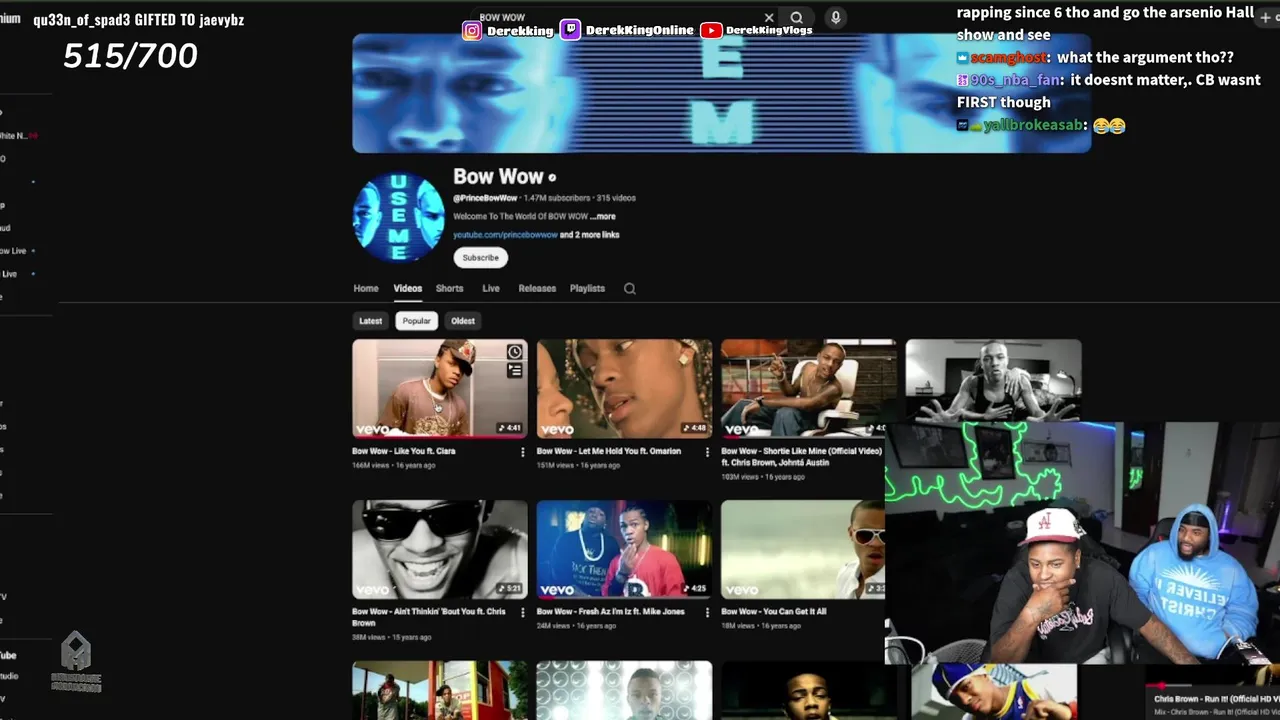Open the channel search magnifier beside Playlists
This screenshot has height=720, width=1280.
coord(629,288)
